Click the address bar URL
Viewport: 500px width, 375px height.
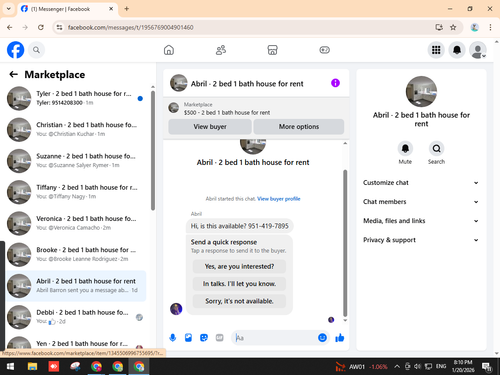pos(131,27)
